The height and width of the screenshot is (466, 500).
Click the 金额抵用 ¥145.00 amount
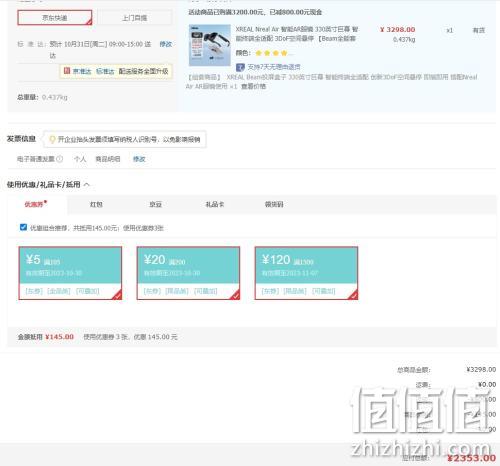click(x=59, y=337)
